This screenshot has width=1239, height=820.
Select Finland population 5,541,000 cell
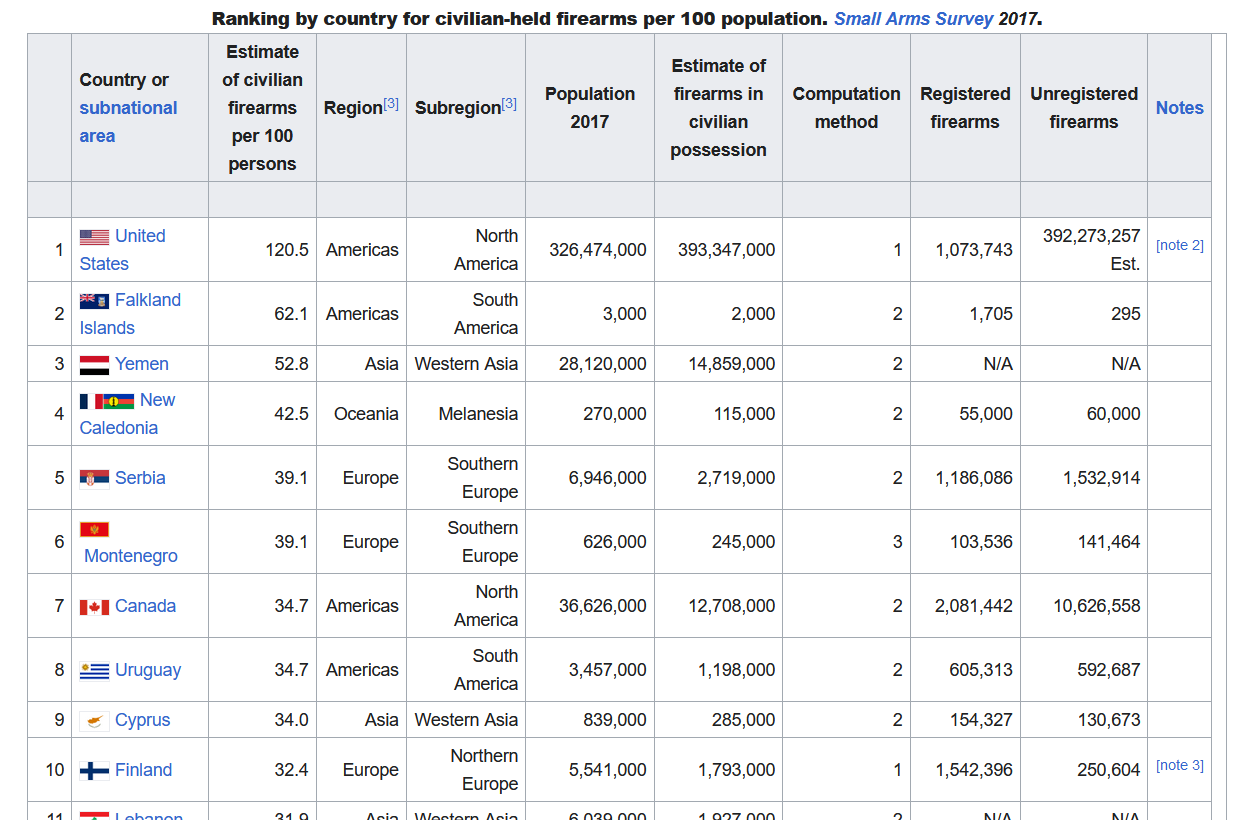point(590,770)
